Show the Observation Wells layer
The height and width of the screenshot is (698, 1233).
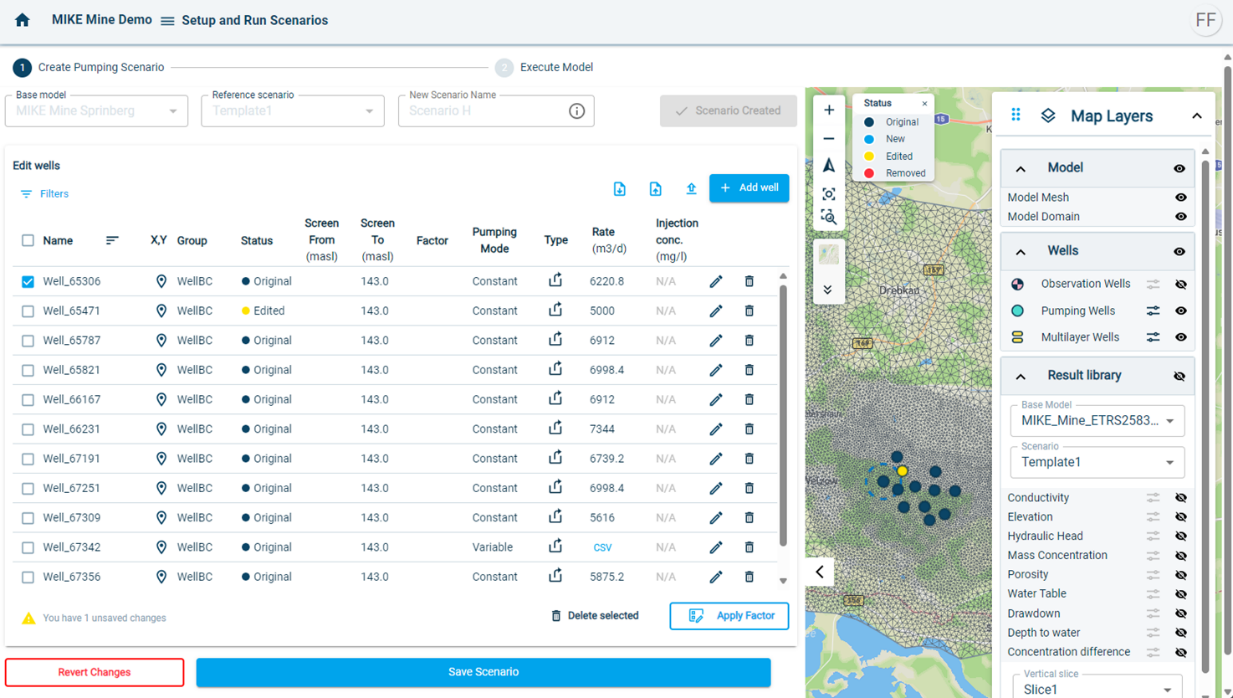click(x=1181, y=285)
